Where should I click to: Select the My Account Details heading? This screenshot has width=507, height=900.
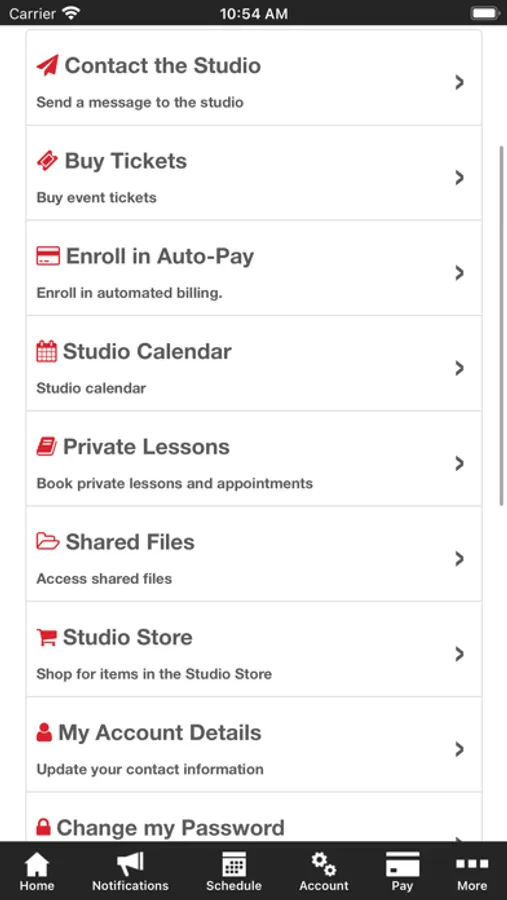pyautogui.click(x=160, y=732)
